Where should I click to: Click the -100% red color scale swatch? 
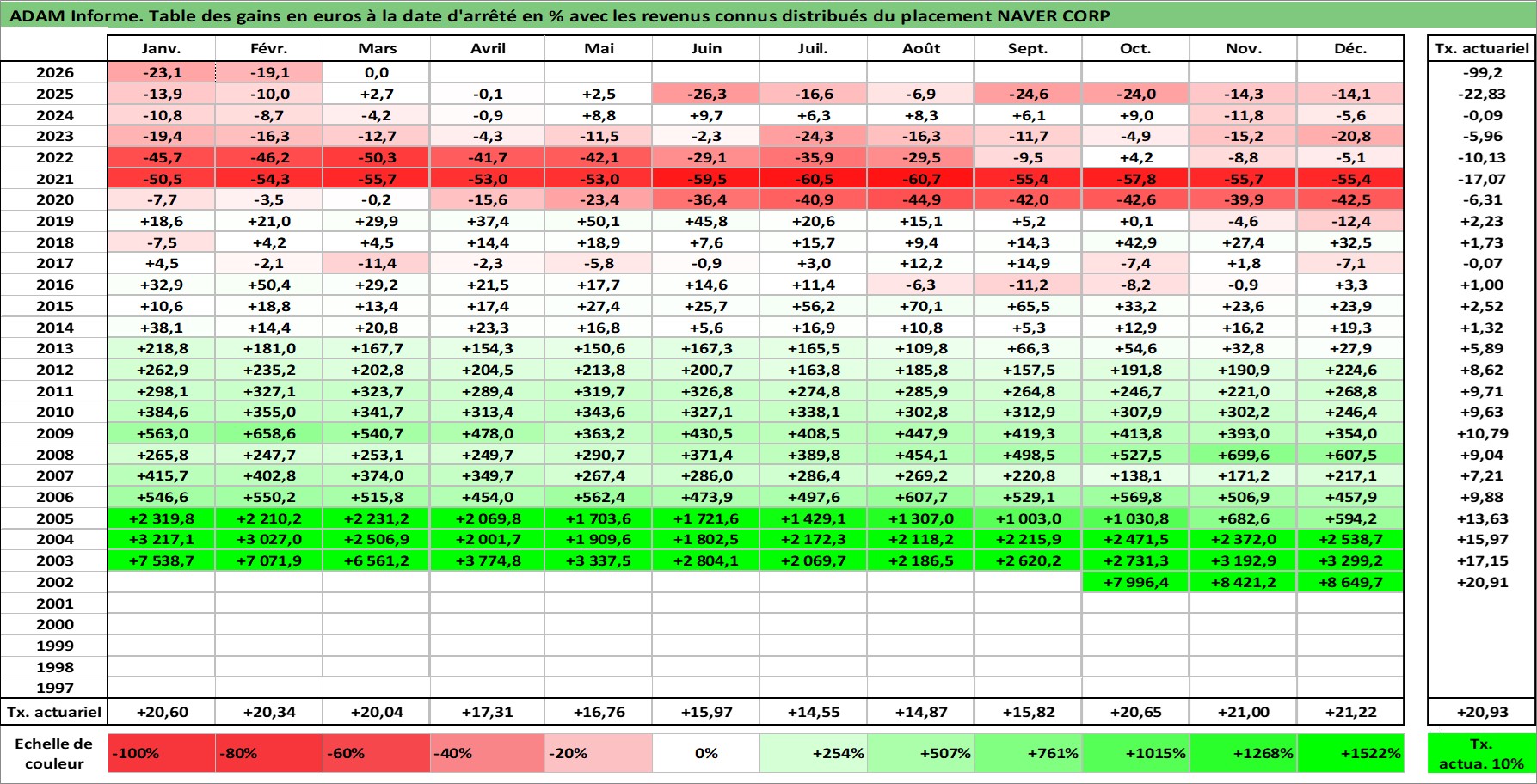point(162,753)
